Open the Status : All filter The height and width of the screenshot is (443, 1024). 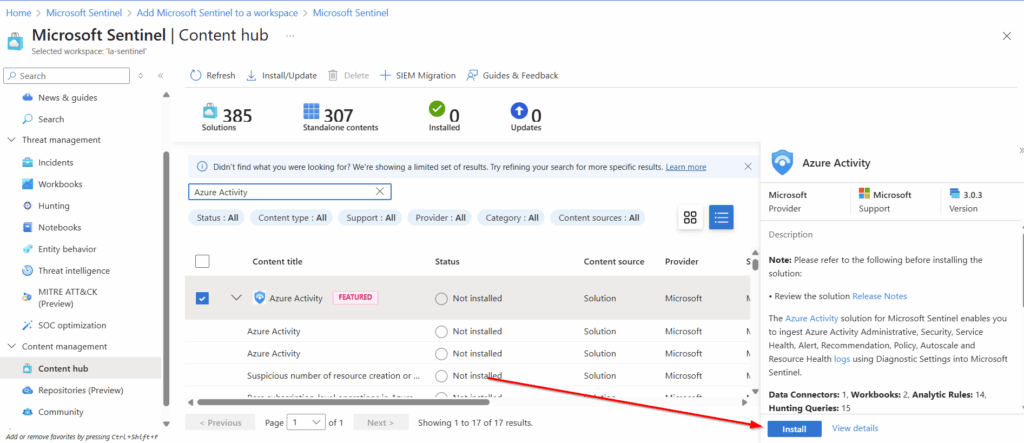point(217,218)
